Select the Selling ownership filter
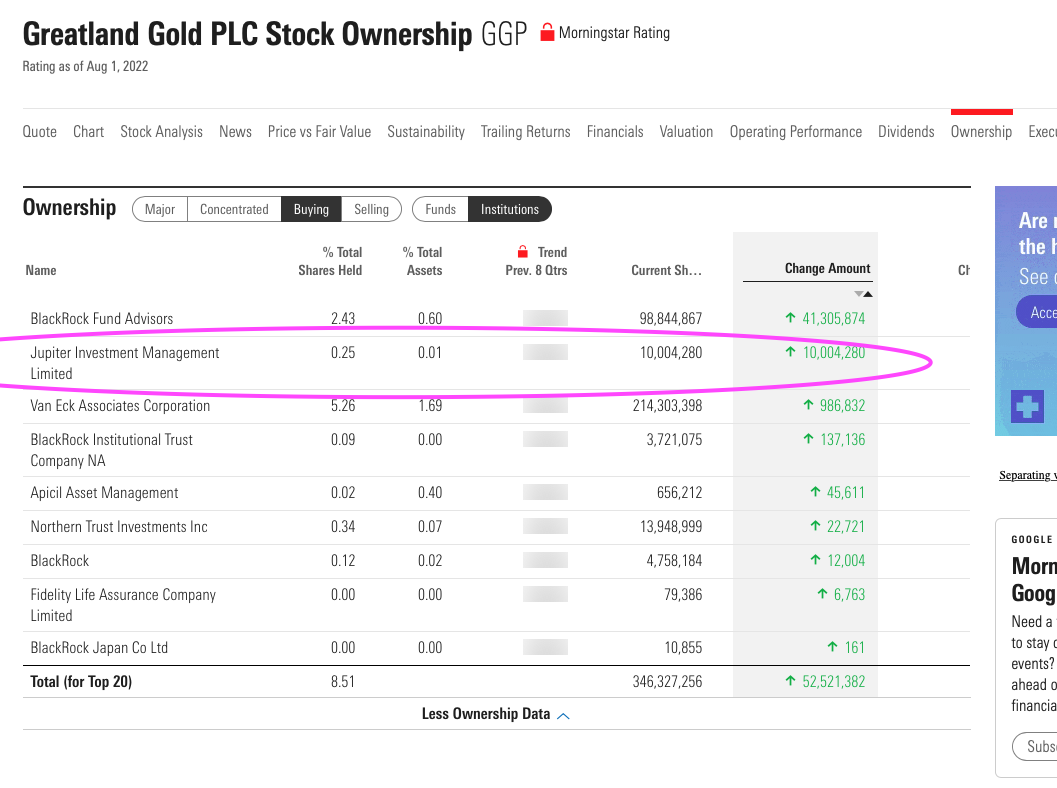The height and width of the screenshot is (788, 1057). [x=371, y=209]
